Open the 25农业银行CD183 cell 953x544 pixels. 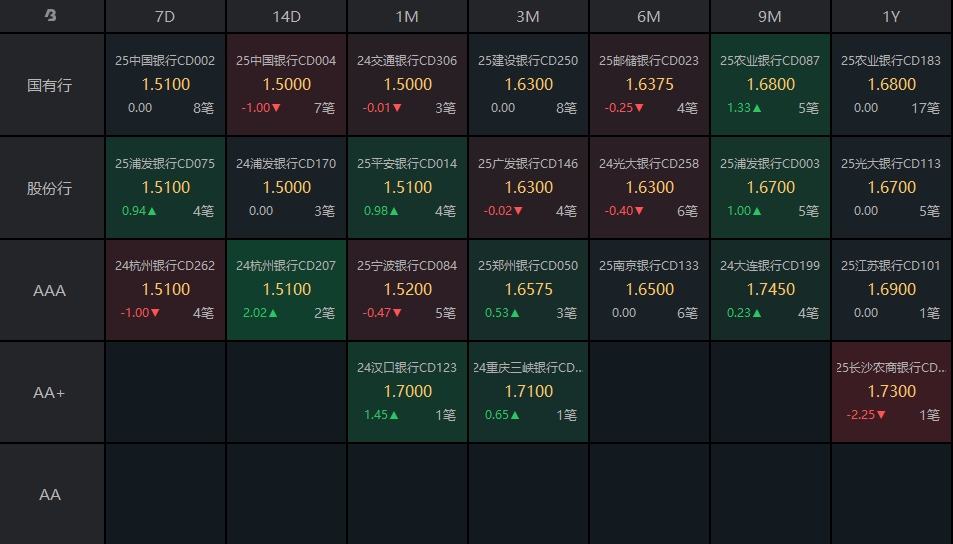click(892, 84)
